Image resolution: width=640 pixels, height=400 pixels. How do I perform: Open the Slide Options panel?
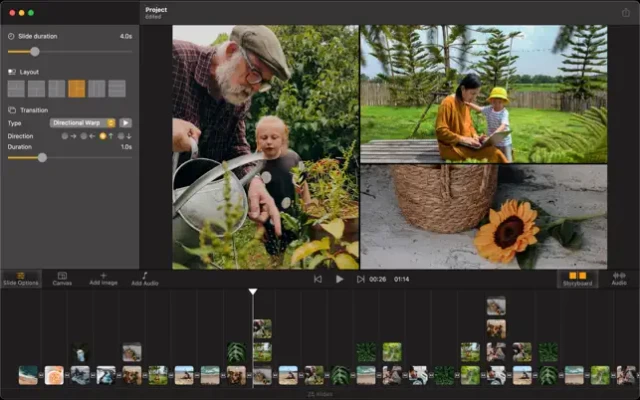[x=21, y=278]
